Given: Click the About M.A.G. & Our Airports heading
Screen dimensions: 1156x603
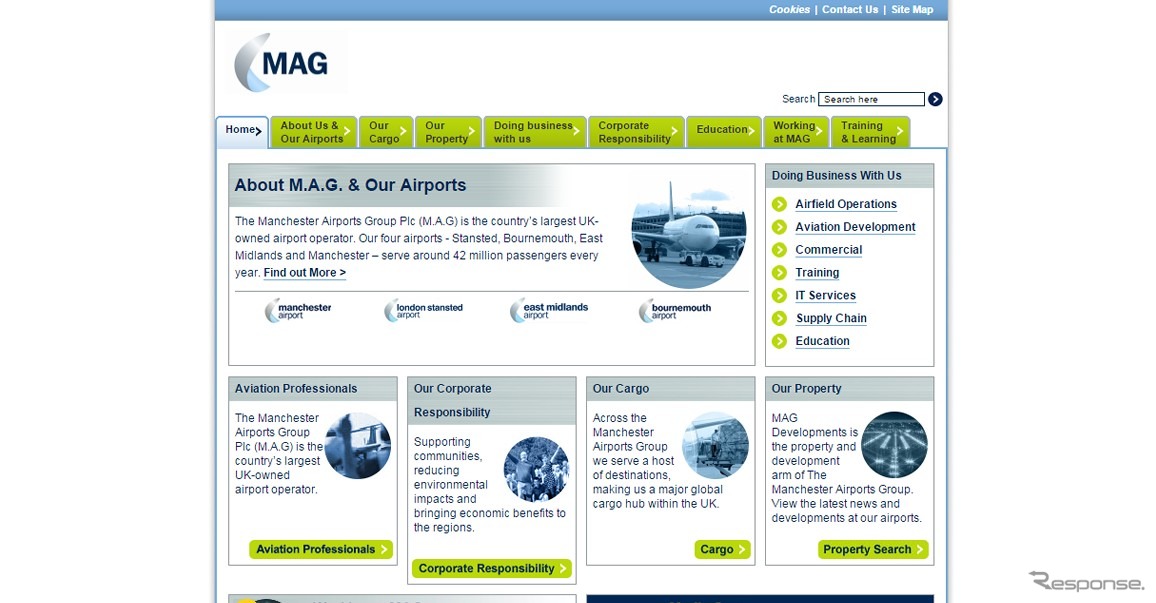Looking at the screenshot, I should click(x=350, y=185).
